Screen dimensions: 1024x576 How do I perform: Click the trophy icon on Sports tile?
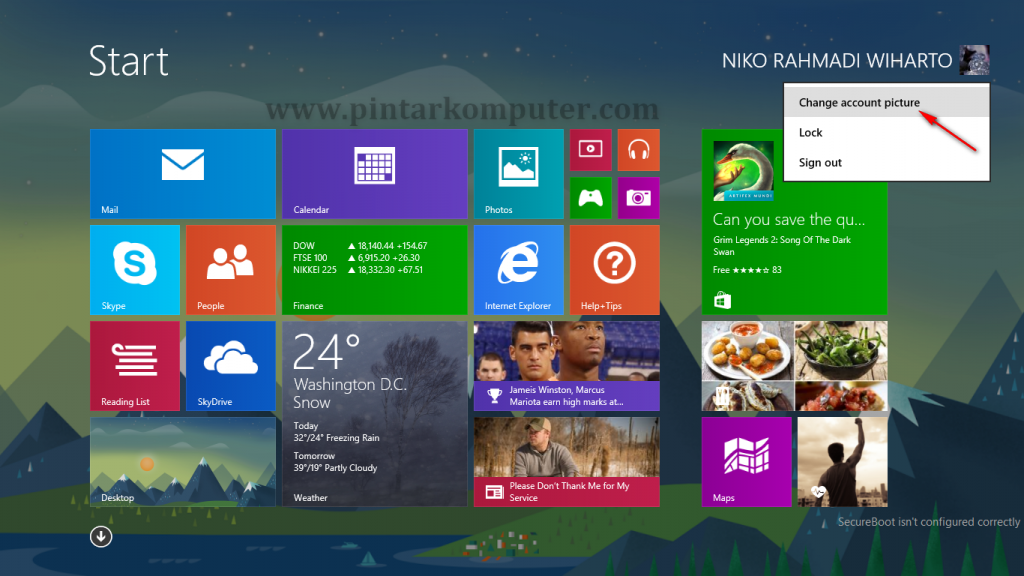click(494, 396)
